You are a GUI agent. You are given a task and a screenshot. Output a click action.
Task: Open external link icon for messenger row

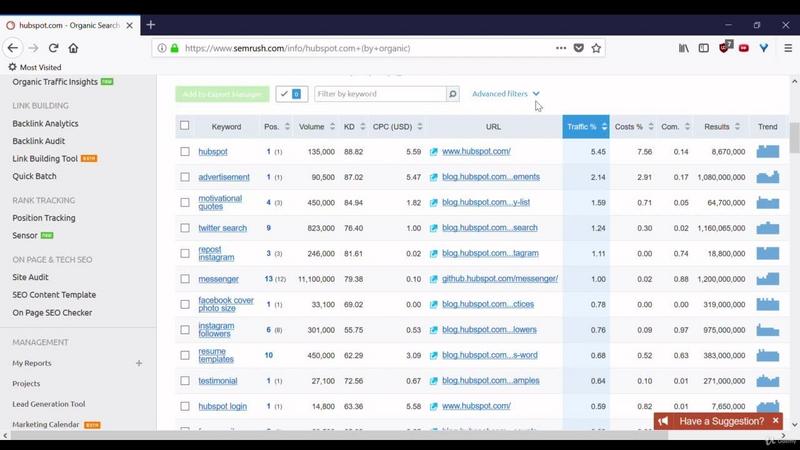tap(434, 279)
